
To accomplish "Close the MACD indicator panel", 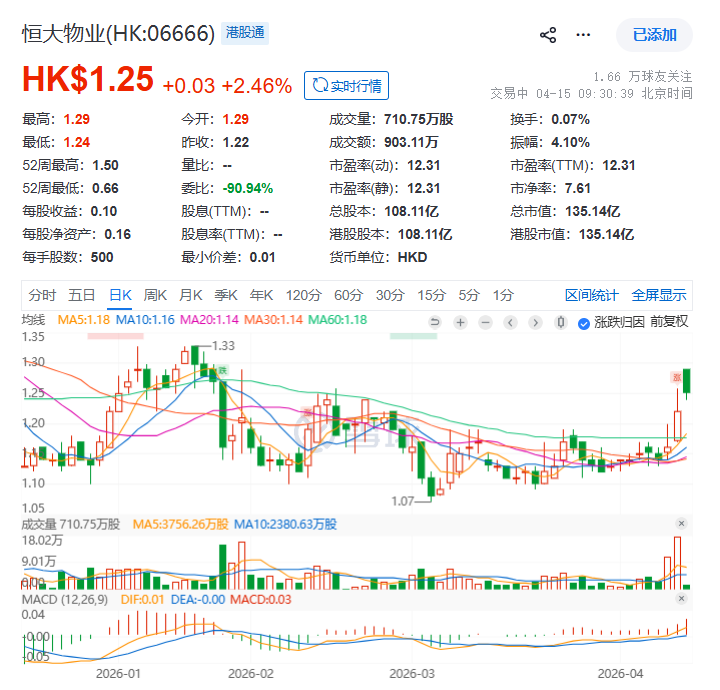I will coord(682,598).
